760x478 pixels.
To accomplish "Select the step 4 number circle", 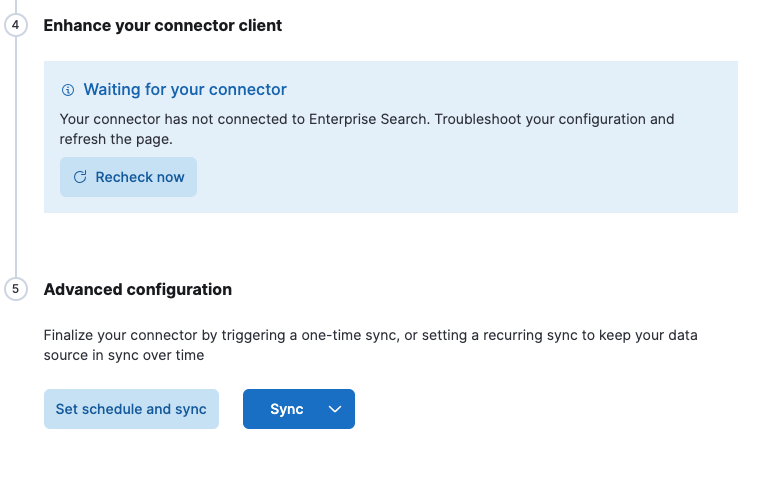I will (15, 25).
